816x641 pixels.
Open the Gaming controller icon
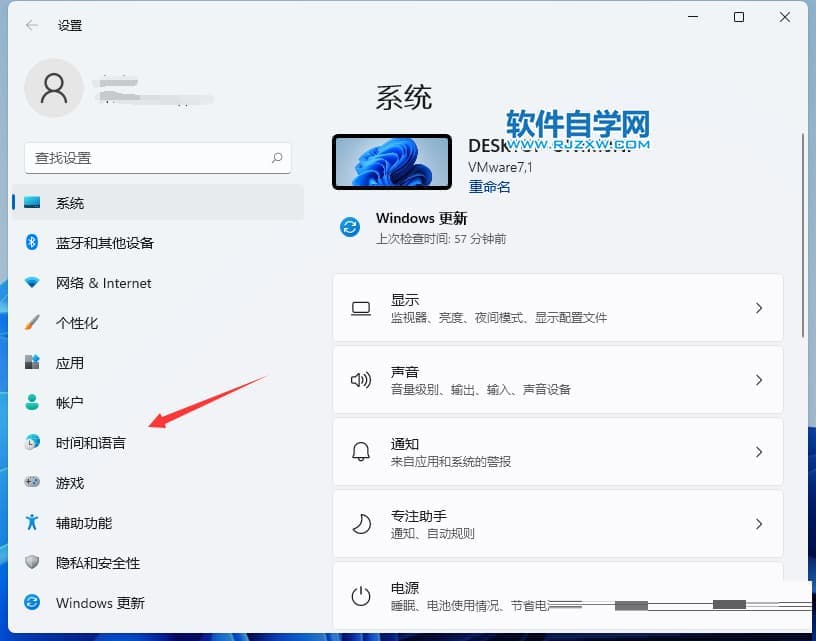32,483
